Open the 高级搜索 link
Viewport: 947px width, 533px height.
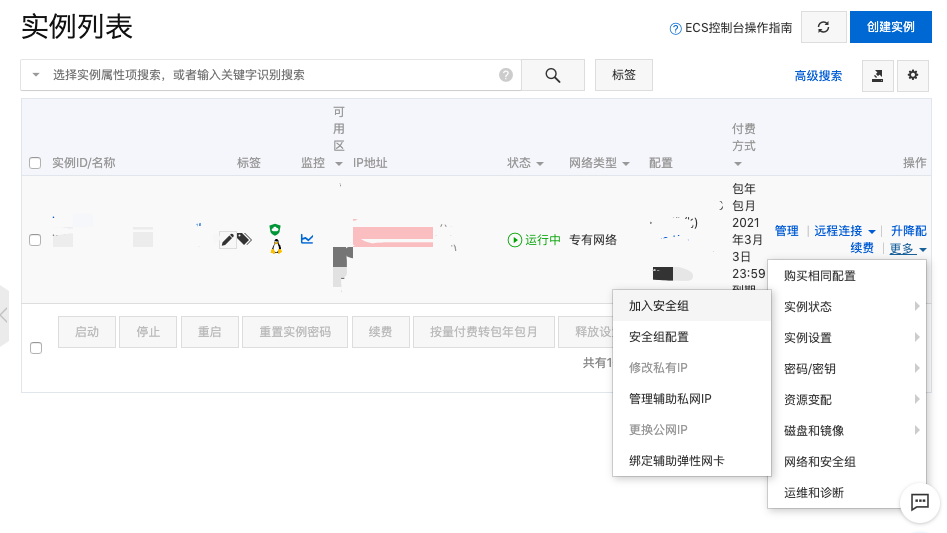click(818, 76)
